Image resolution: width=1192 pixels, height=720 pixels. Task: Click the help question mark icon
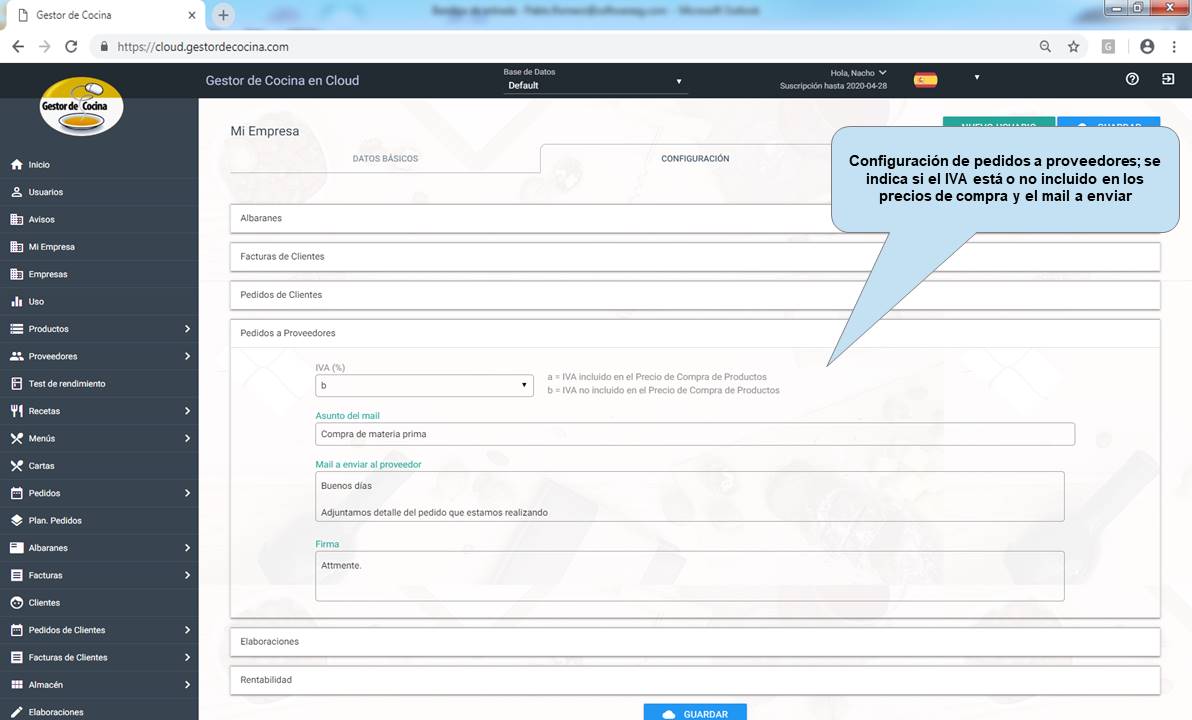point(1132,79)
